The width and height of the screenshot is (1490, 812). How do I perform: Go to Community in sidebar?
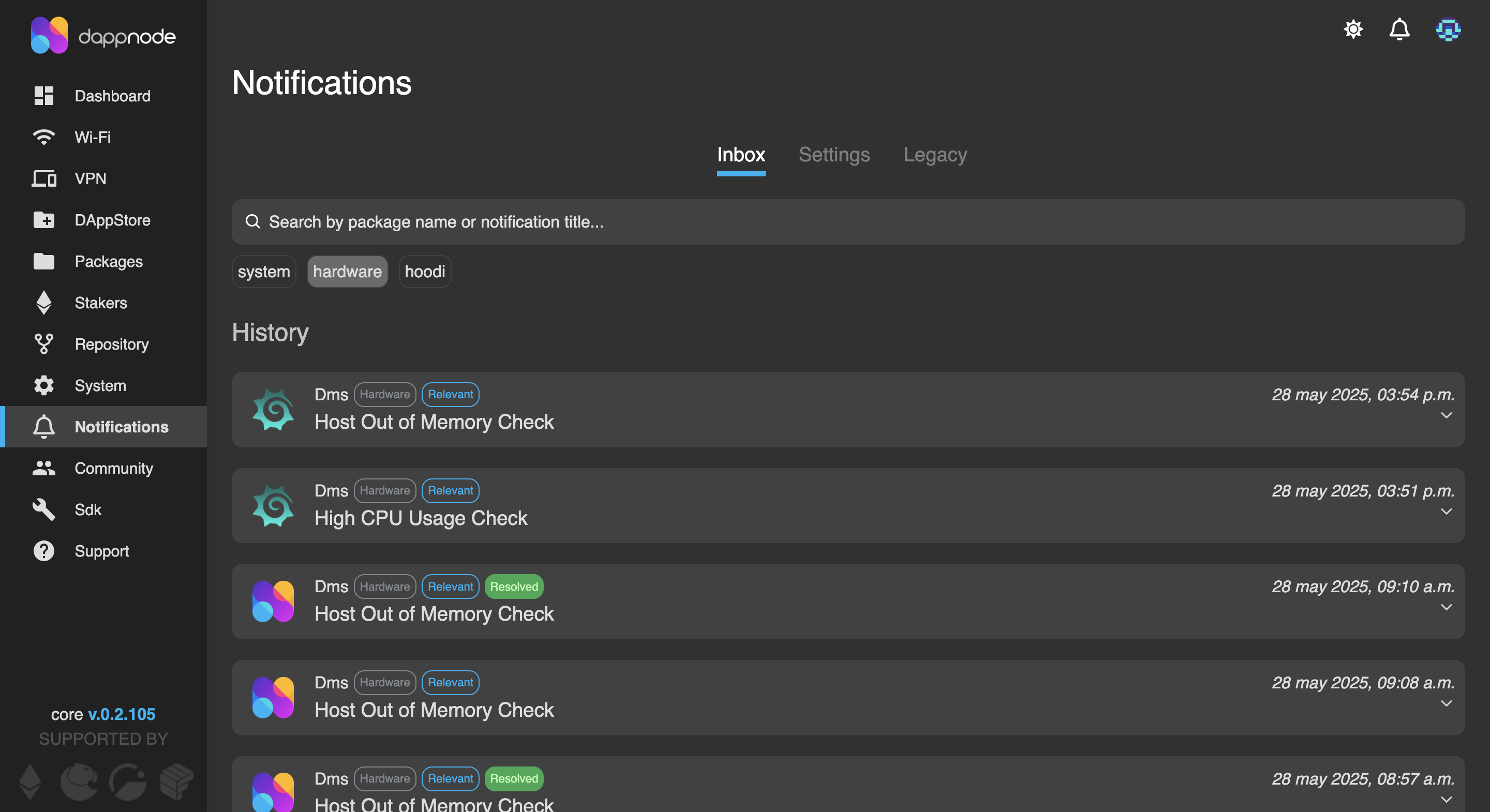coord(113,468)
